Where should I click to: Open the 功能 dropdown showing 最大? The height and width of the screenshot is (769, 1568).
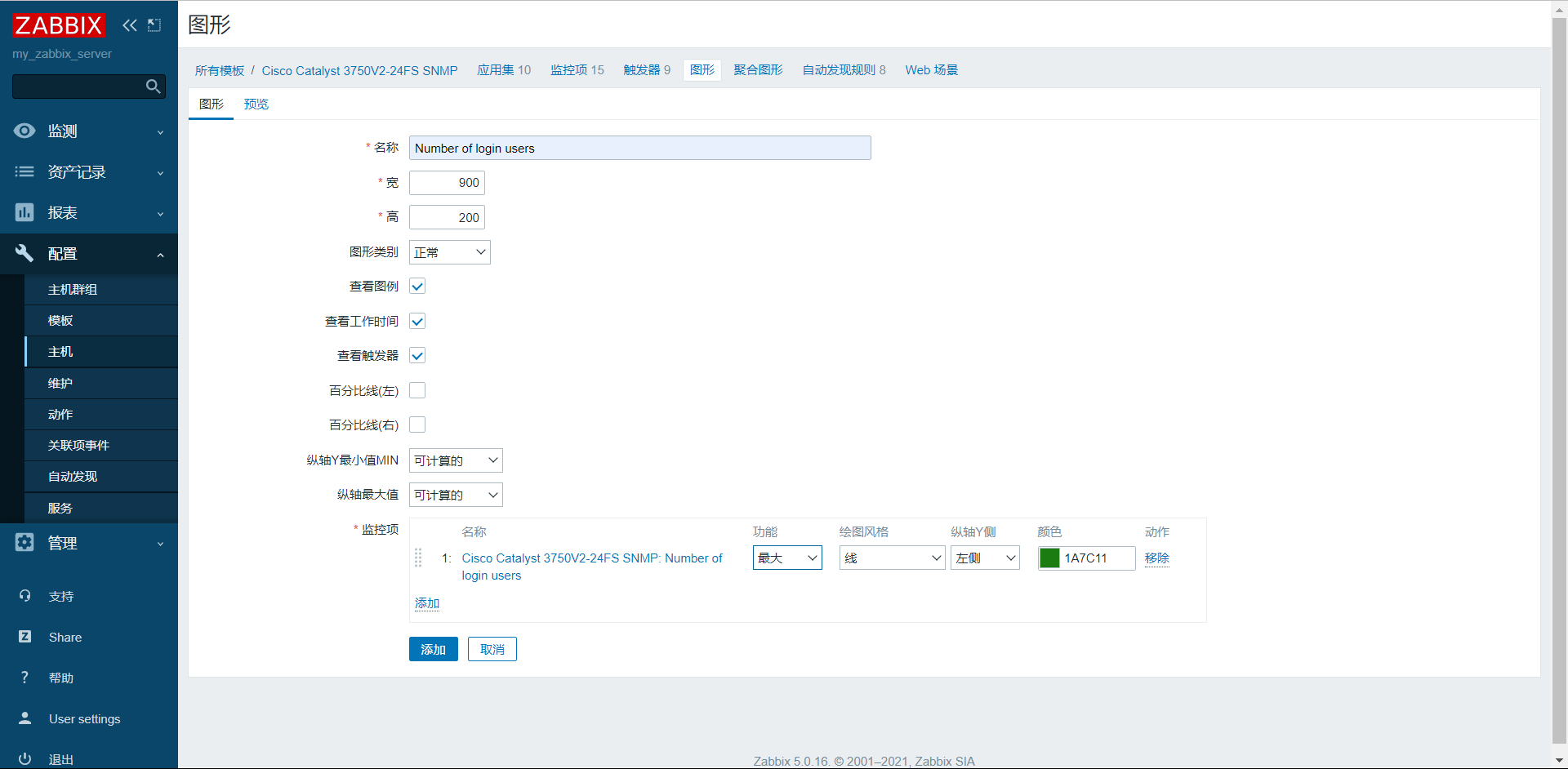787,558
